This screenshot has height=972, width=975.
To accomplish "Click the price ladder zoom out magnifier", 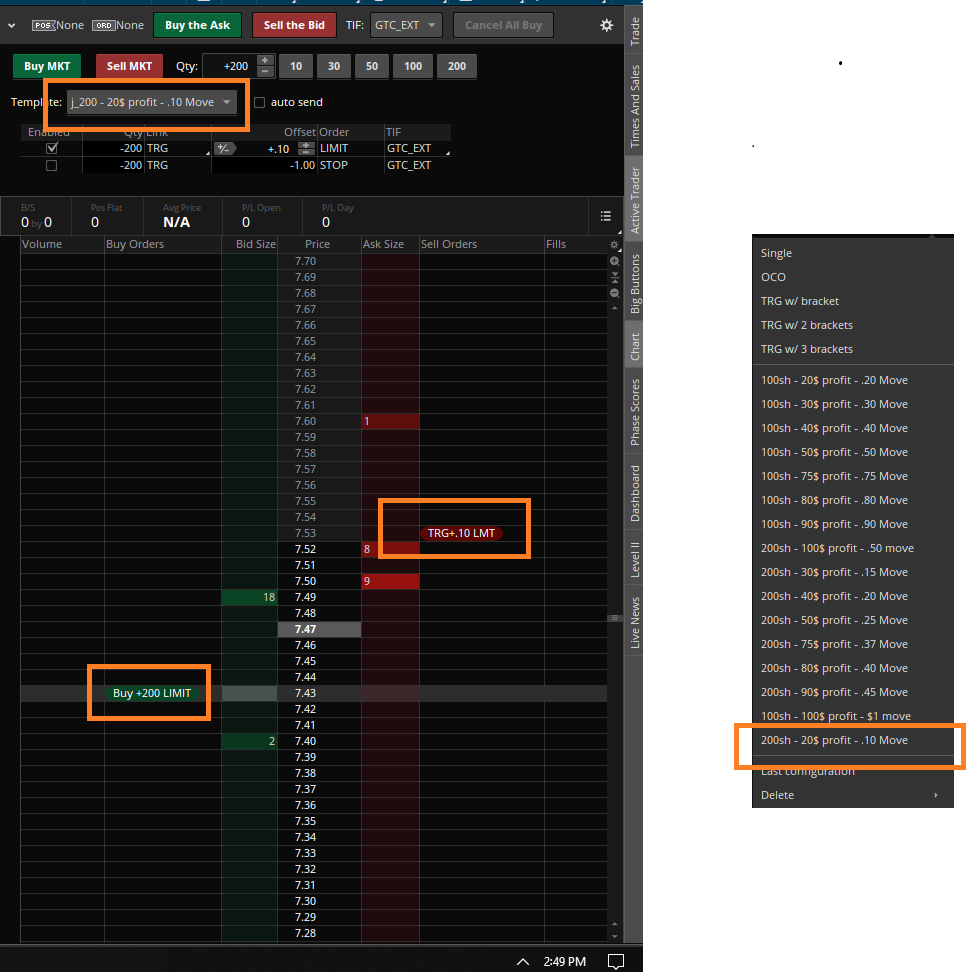I will [615, 293].
